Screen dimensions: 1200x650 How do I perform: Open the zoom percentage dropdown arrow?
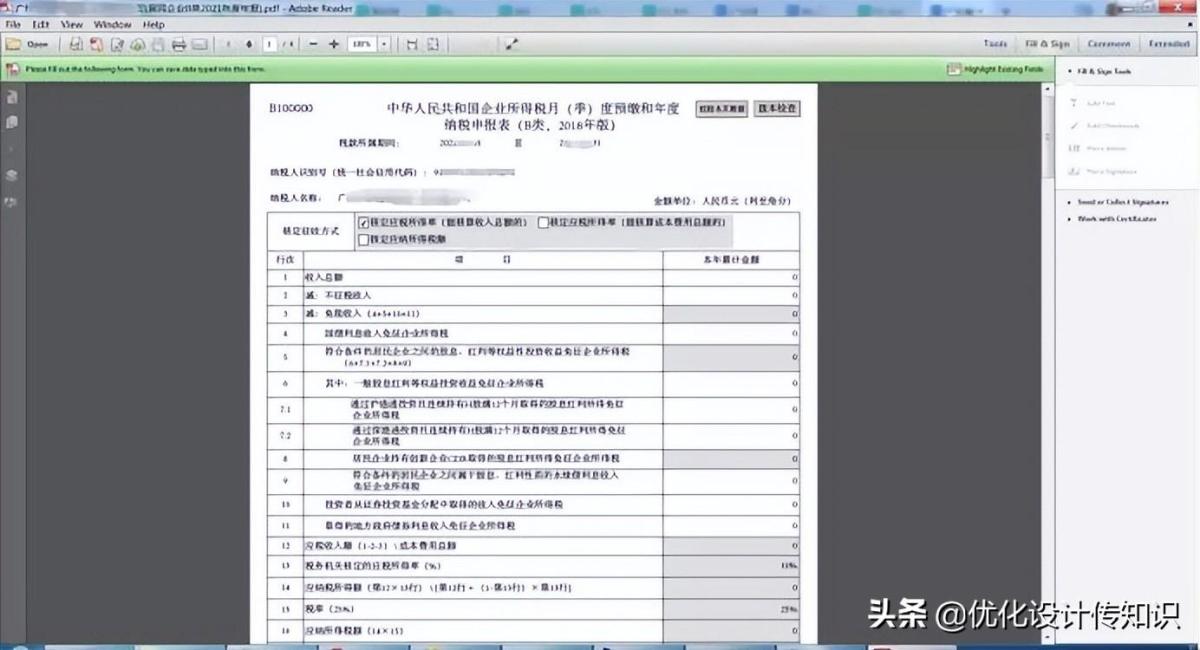[x=383, y=44]
